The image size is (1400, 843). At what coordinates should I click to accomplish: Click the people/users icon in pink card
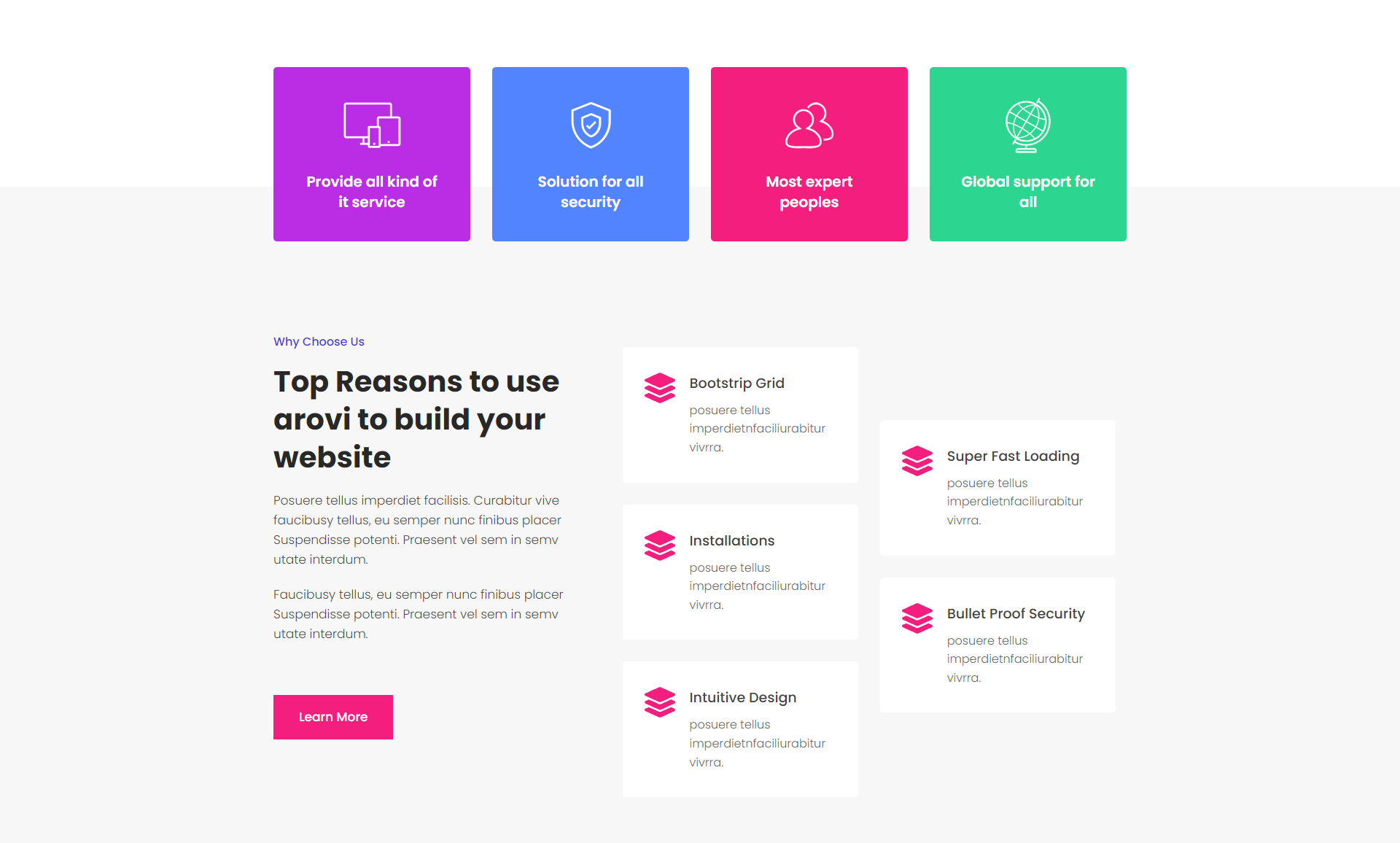tap(808, 125)
